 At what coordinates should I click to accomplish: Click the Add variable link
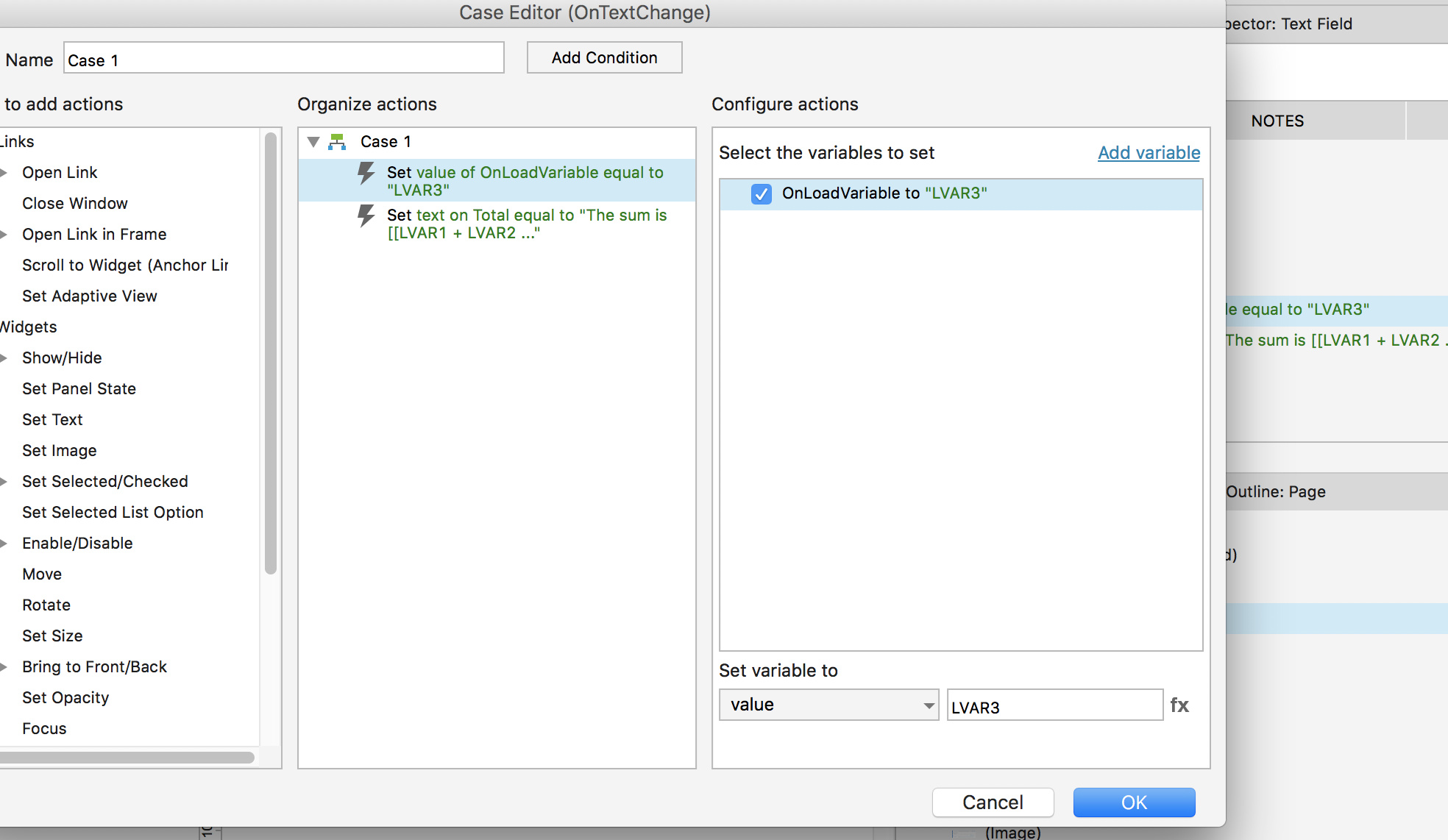click(x=1149, y=153)
